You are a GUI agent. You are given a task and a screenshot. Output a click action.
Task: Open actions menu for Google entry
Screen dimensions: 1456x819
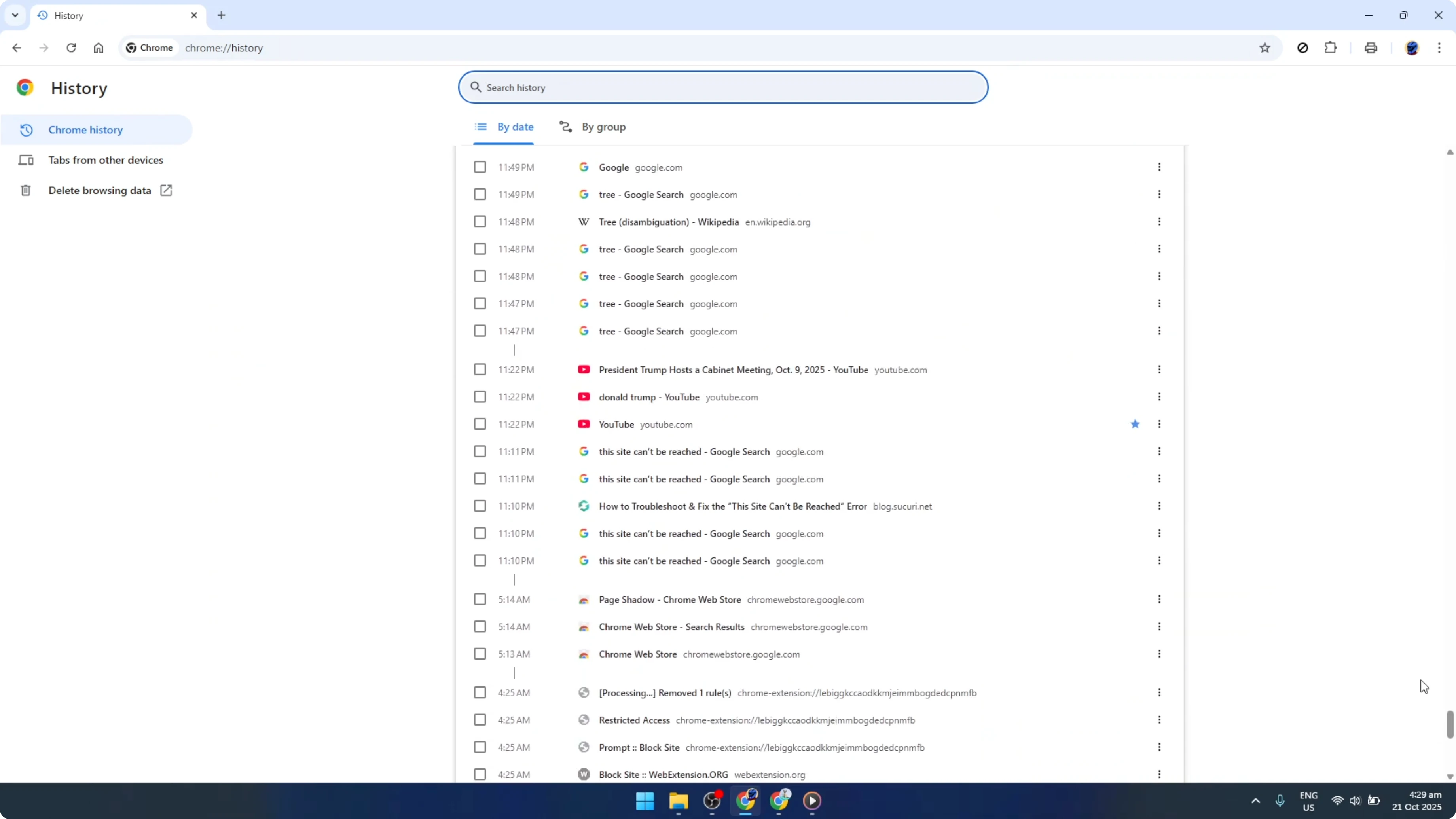[x=1159, y=167]
